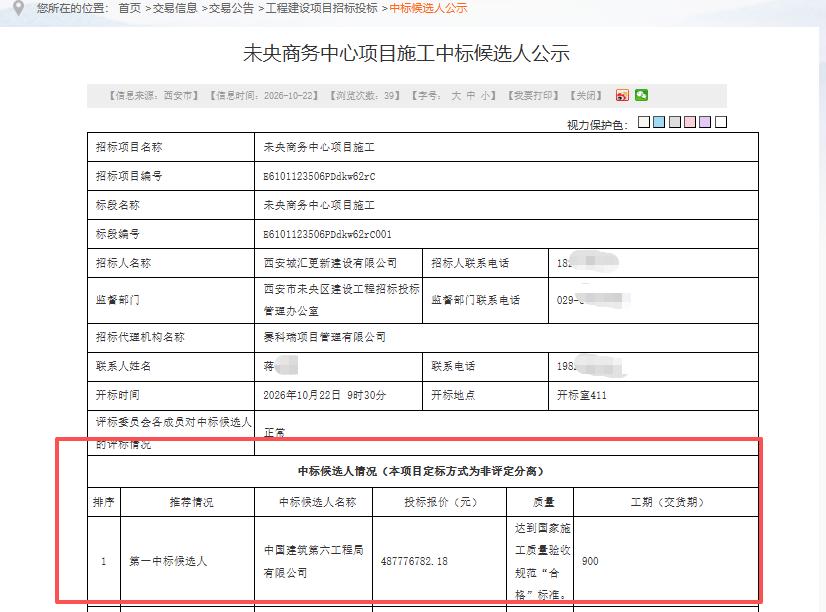Click 赛科瑞项目管理有限公司 cell
The height and width of the screenshot is (612, 826).
(506, 337)
